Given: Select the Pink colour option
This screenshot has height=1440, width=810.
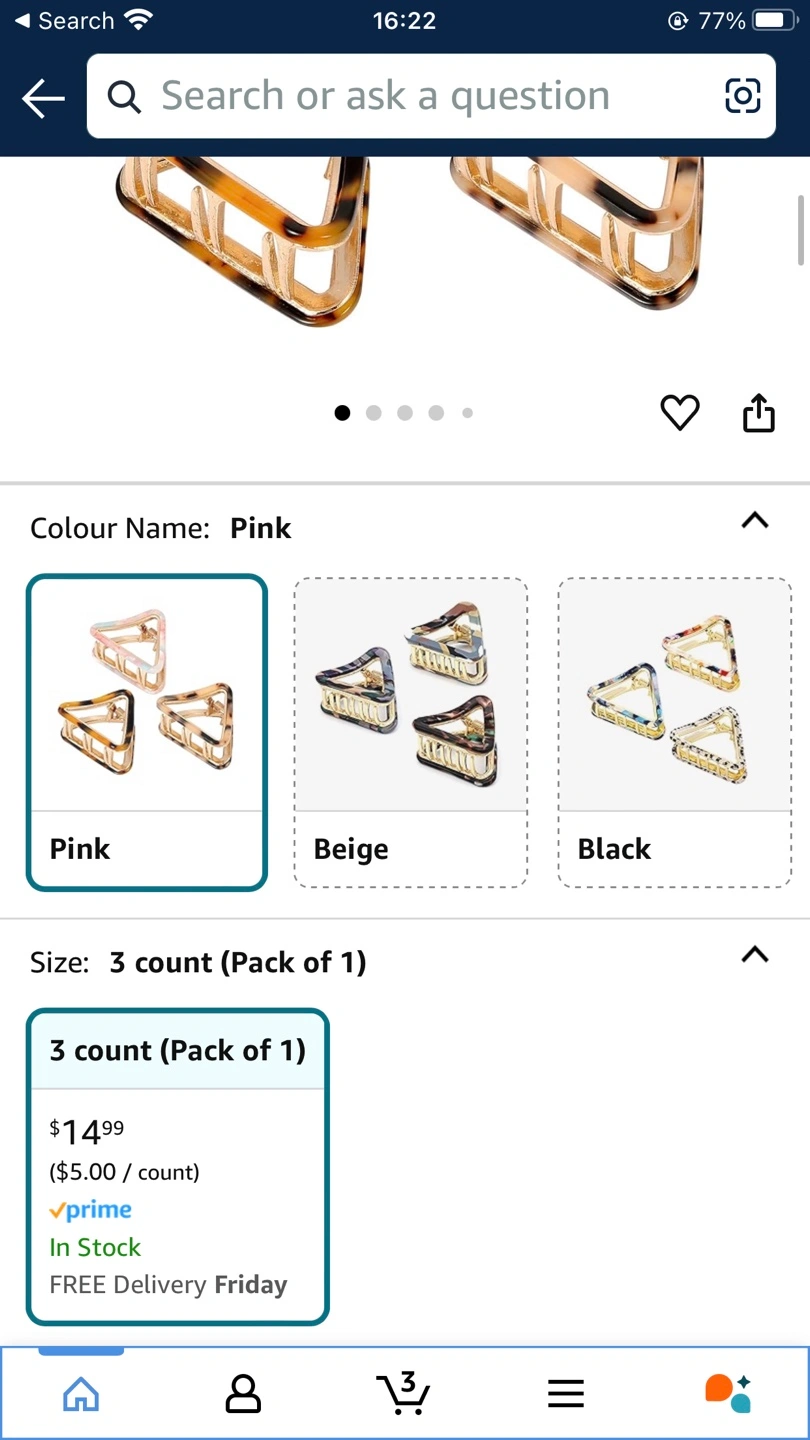Looking at the screenshot, I should (147, 731).
